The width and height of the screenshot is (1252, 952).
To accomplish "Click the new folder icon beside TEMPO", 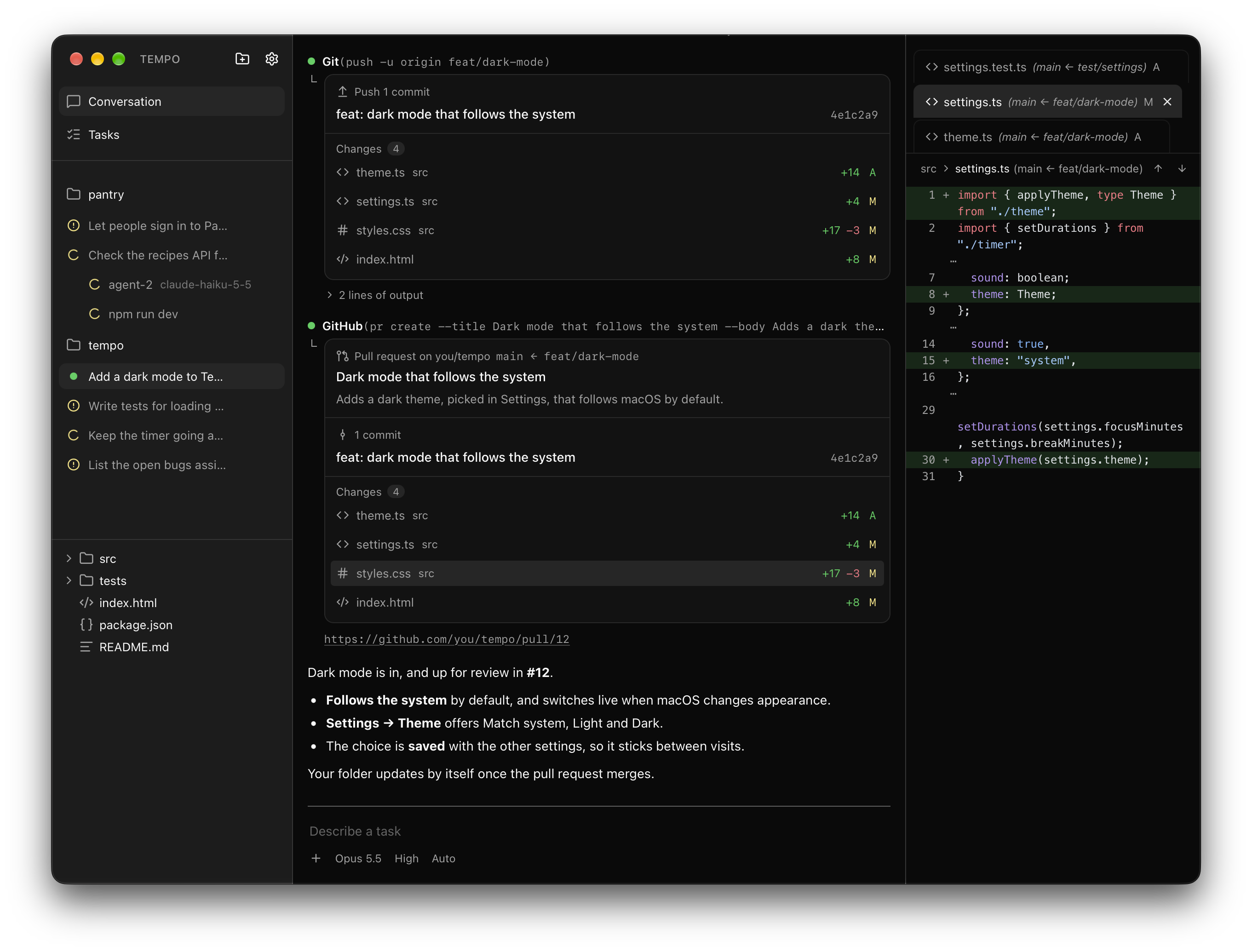I will pyautogui.click(x=242, y=59).
